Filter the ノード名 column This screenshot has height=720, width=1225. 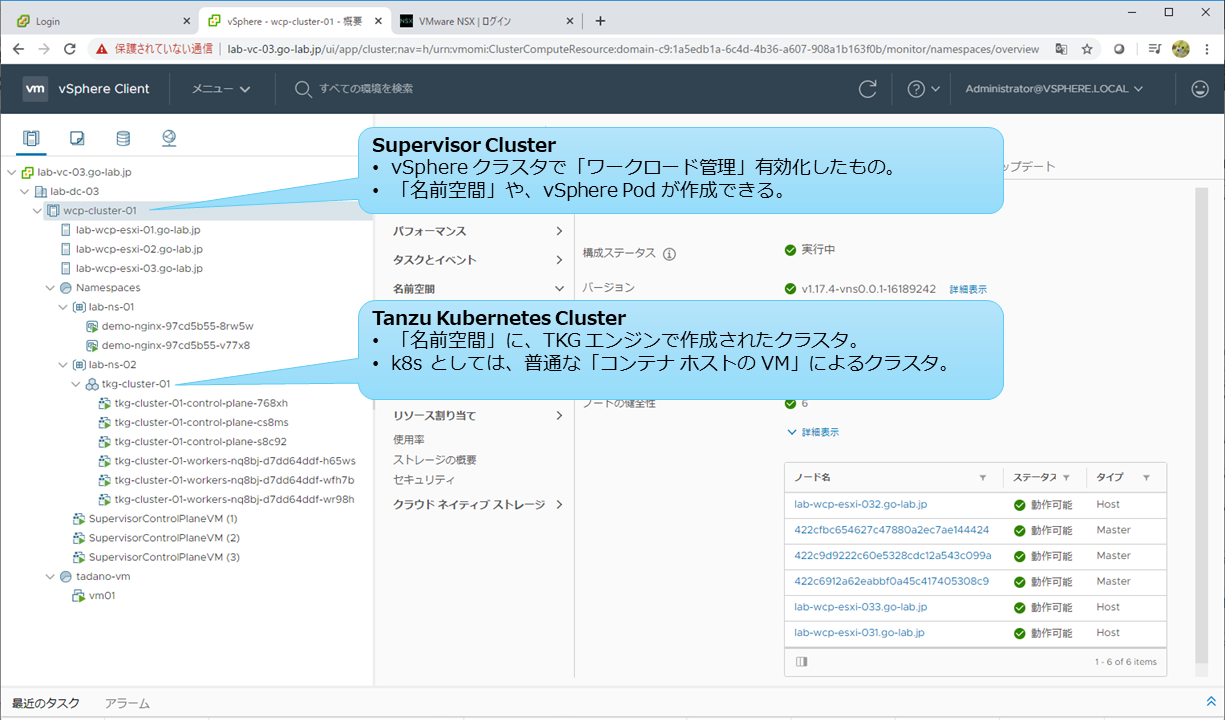983,478
